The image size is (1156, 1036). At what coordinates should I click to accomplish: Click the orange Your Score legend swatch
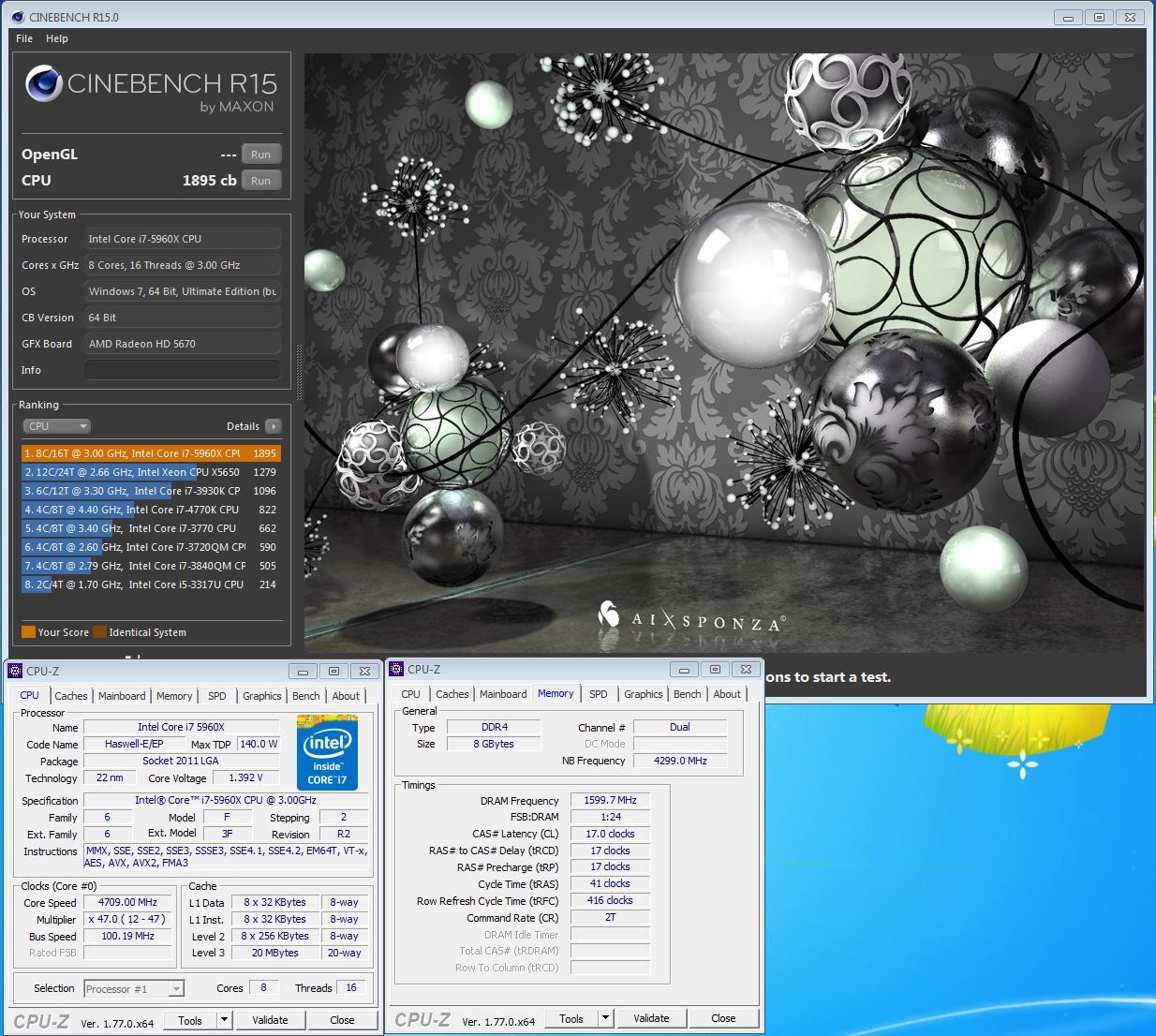coord(28,632)
